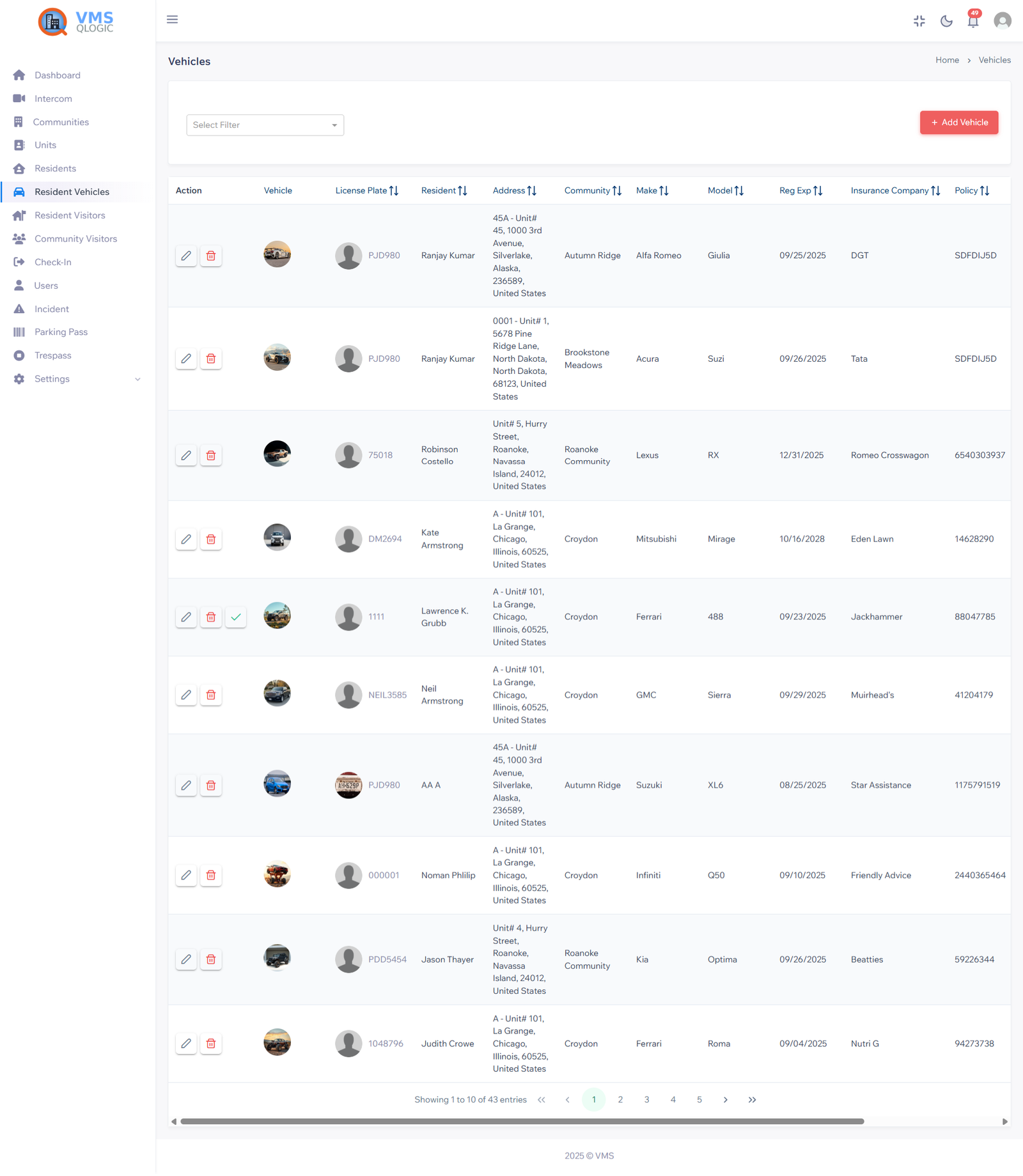Image resolution: width=1023 pixels, height=1176 pixels.
Task: Toggle dark mode with the moon icon
Action: tap(946, 20)
